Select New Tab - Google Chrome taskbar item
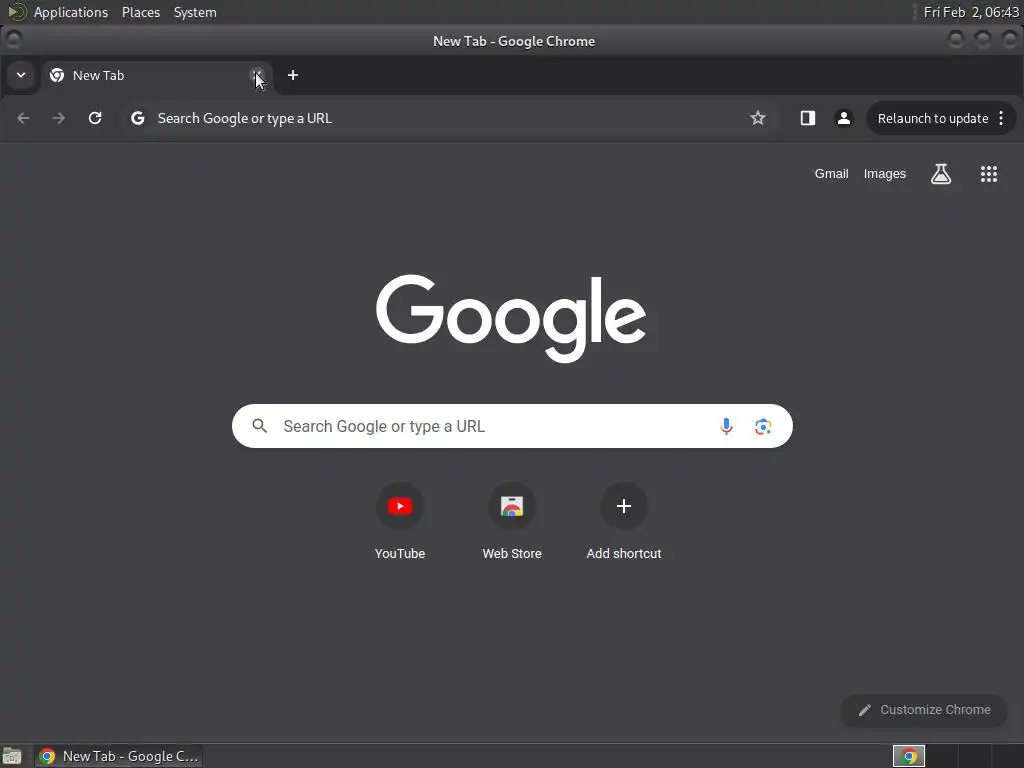Image resolution: width=1024 pixels, height=768 pixels. pyautogui.click(x=119, y=756)
